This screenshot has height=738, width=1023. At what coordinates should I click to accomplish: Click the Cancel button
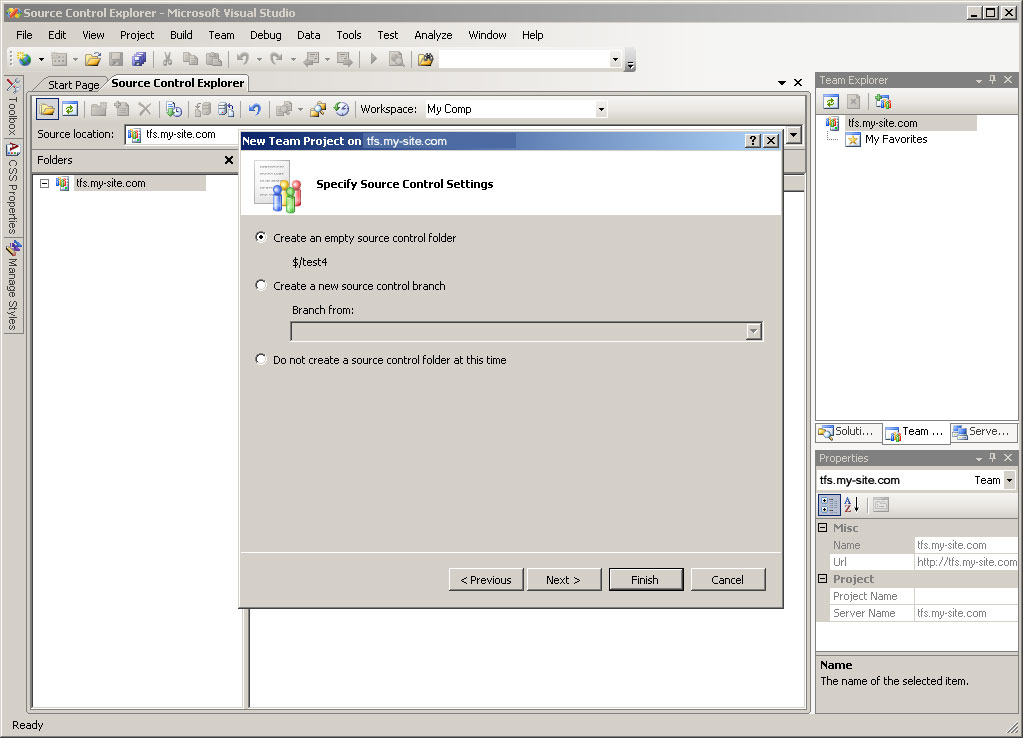727,579
